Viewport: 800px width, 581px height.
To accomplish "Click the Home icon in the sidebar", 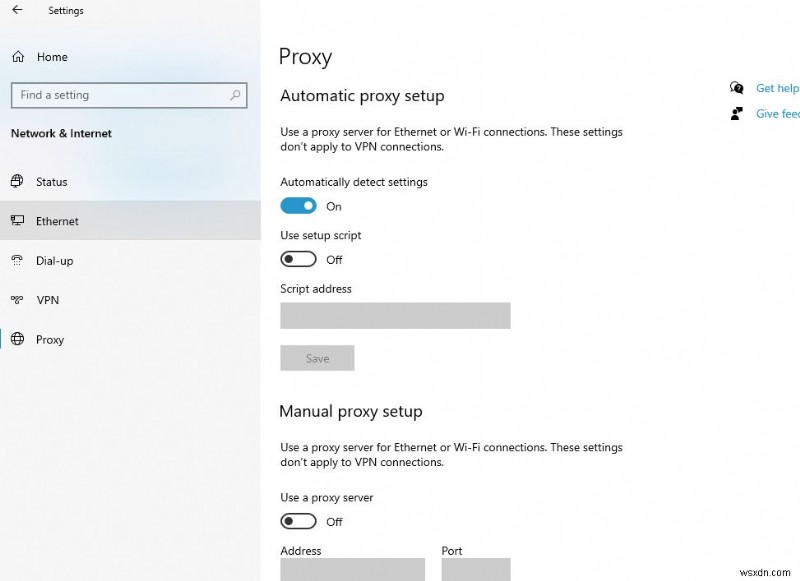I will click(x=20, y=57).
